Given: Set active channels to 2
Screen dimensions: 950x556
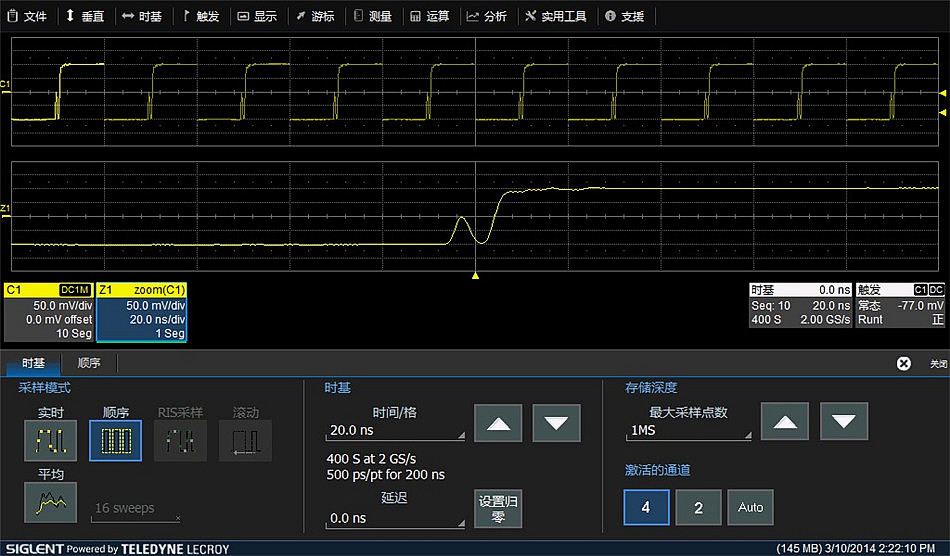Looking at the screenshot, I should coord(698,507).
